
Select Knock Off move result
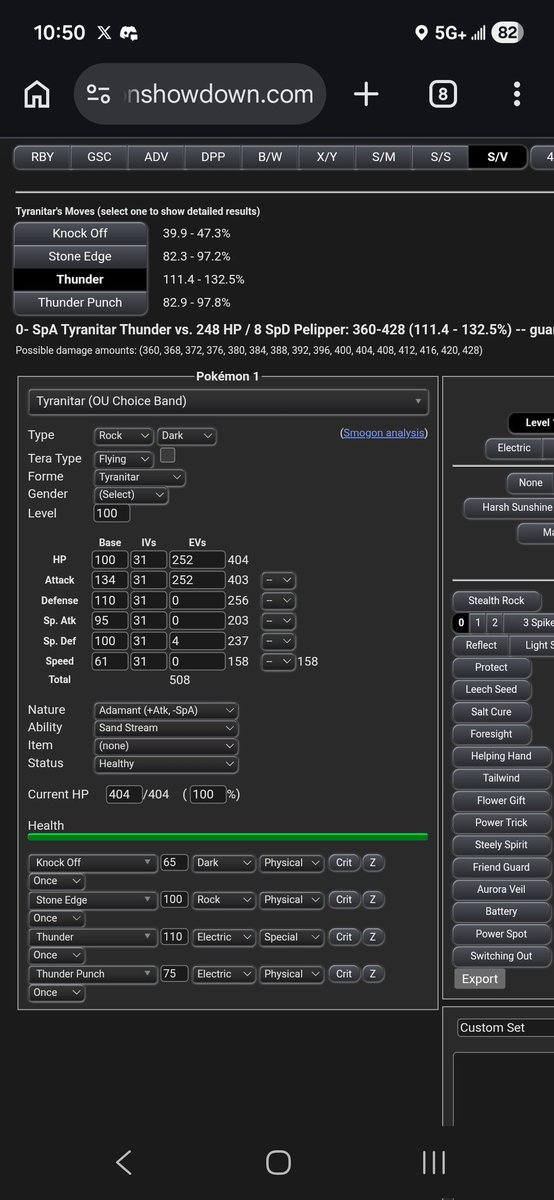[x=80, y=233]
